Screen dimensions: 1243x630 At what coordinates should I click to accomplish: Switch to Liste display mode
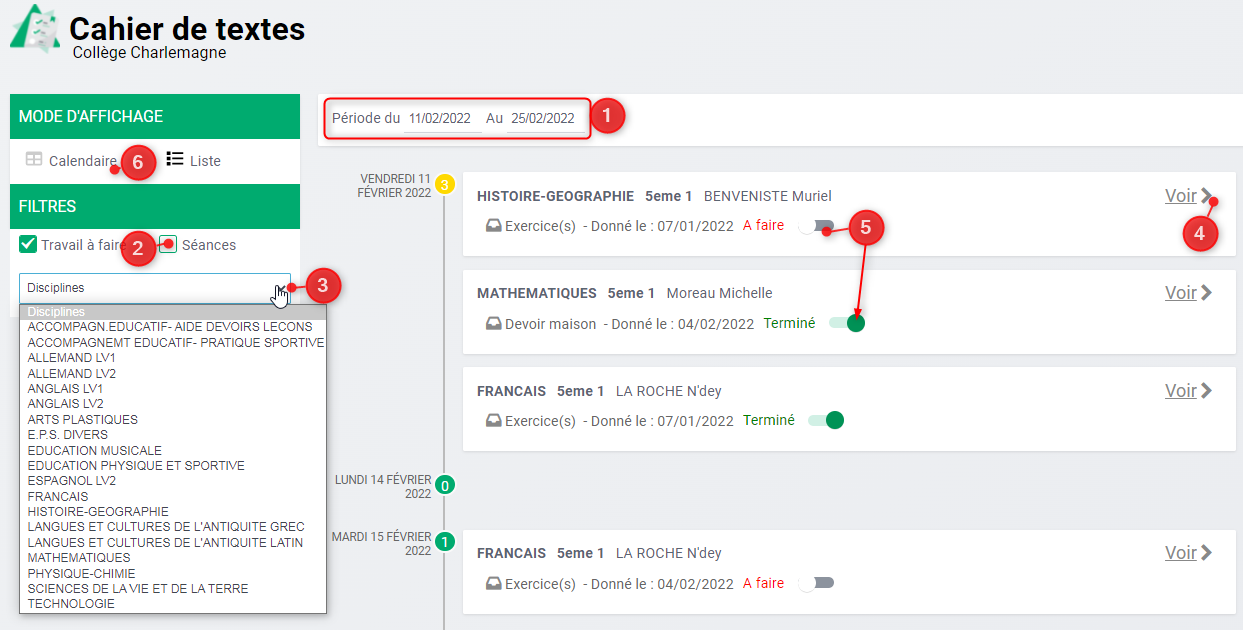tap(194, 160)
